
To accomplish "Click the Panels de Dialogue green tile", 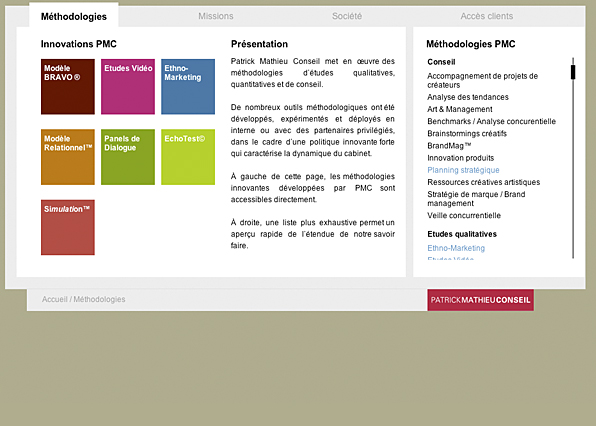I will click(x=128, y=157).
